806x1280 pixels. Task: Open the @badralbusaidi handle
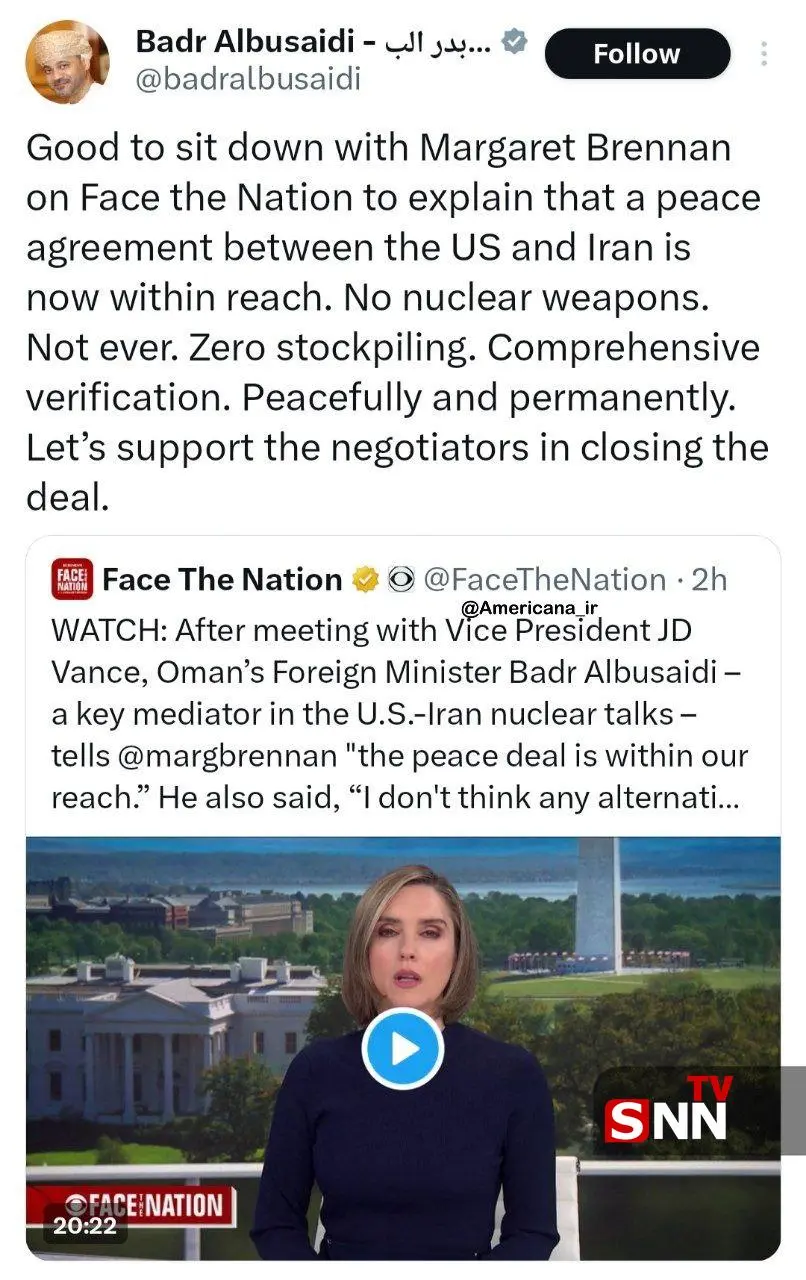tap(248, 80)
